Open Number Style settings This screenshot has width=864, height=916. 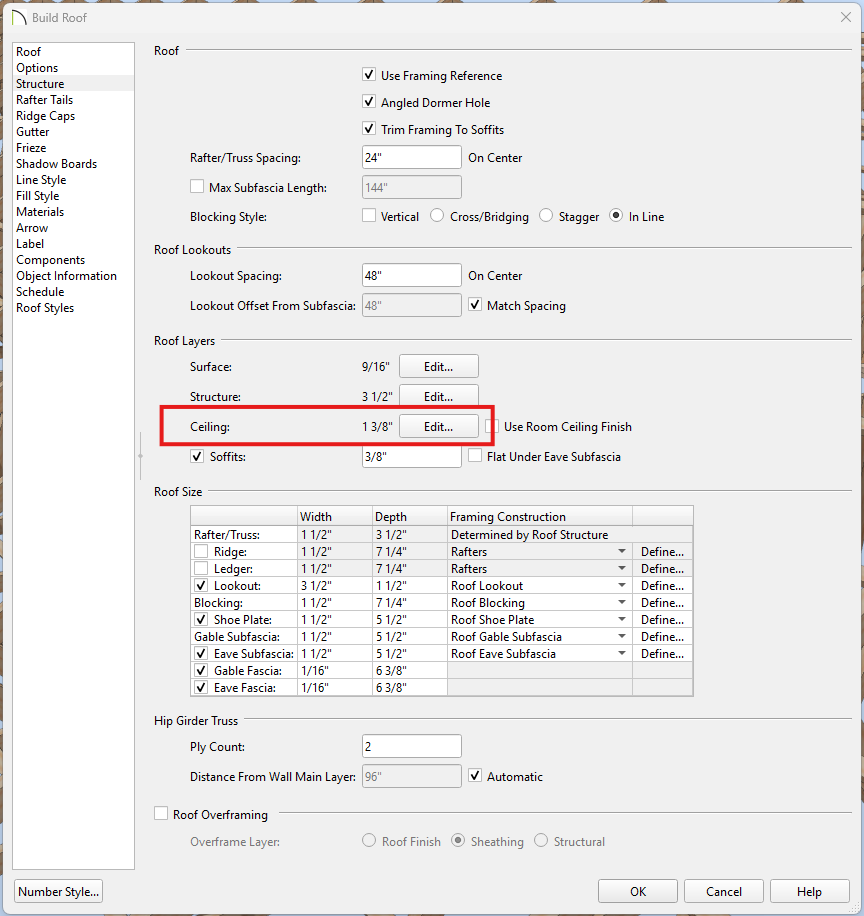(58, 891)
